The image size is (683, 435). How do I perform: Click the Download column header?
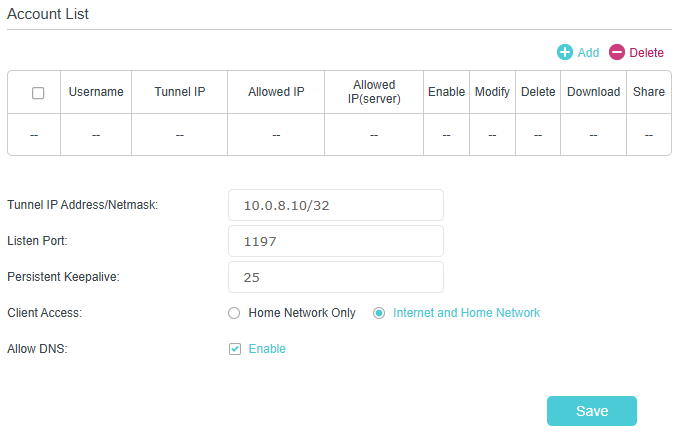coord(593,92)
